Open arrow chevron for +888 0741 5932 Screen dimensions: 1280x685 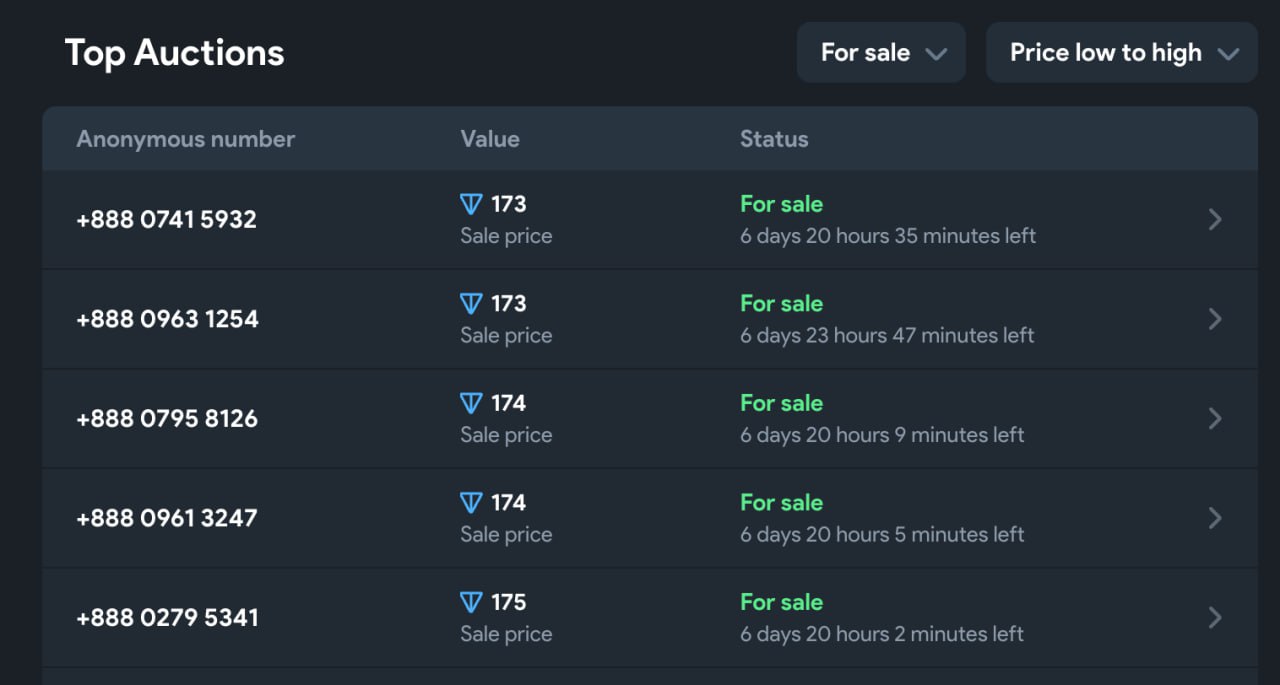coord(1215,219)
